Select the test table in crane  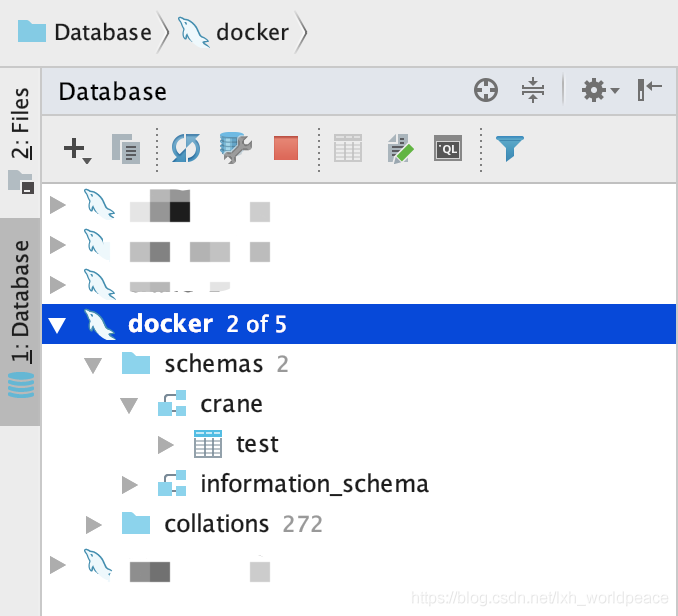(x=257, y=444)
